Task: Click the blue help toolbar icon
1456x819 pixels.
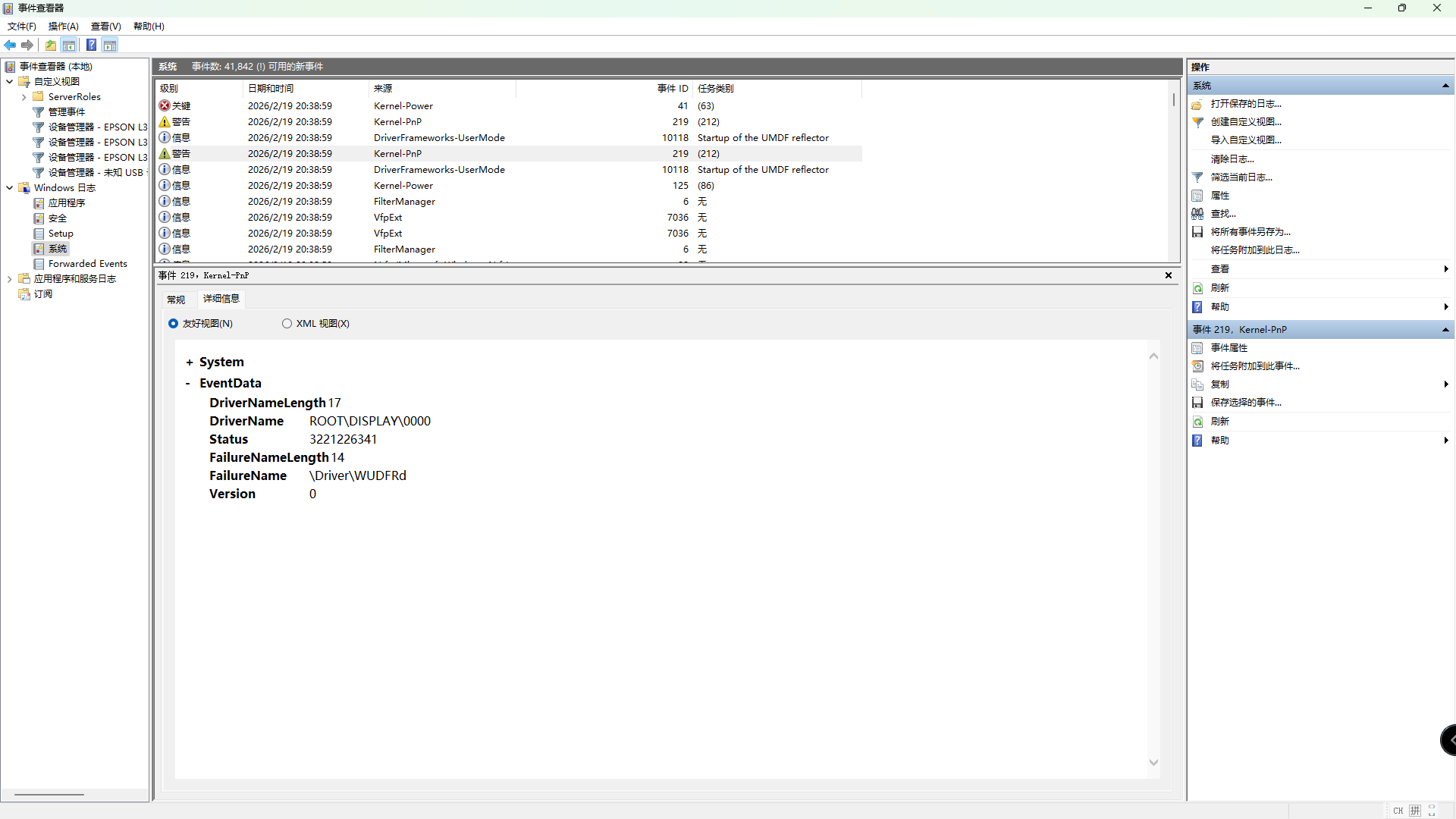Action: click(x=91, y=45)
